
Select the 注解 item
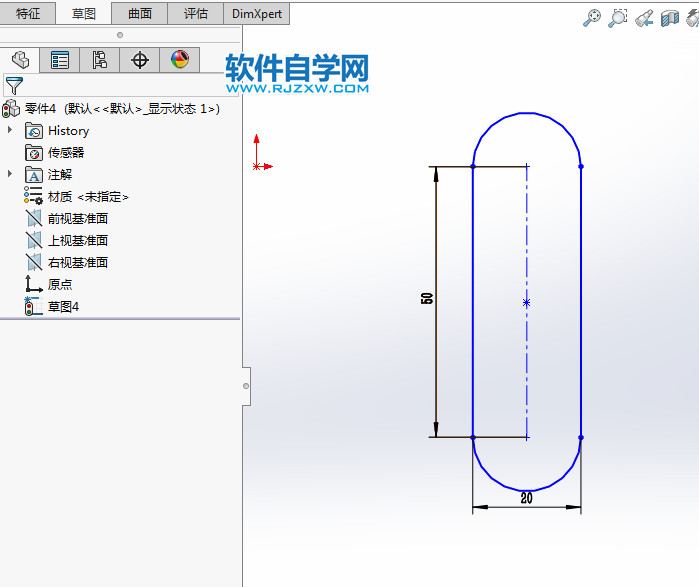[x=60, y=174]
